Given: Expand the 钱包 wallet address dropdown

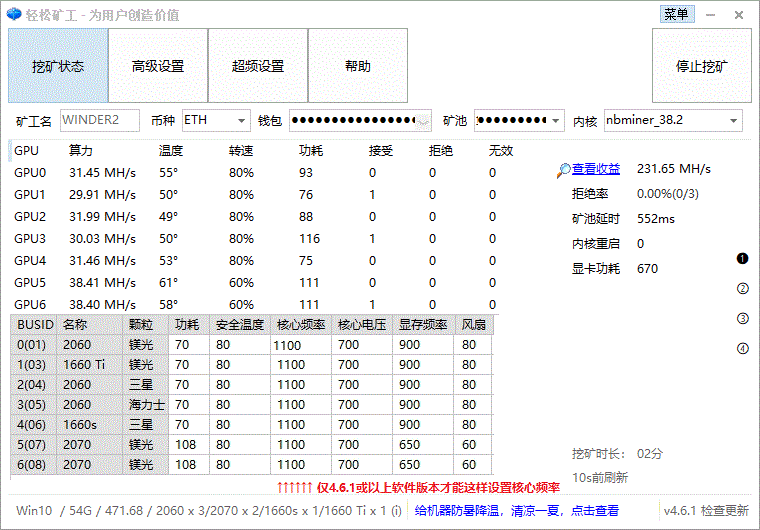Looking at the screenshot, I should pos(424,121).
